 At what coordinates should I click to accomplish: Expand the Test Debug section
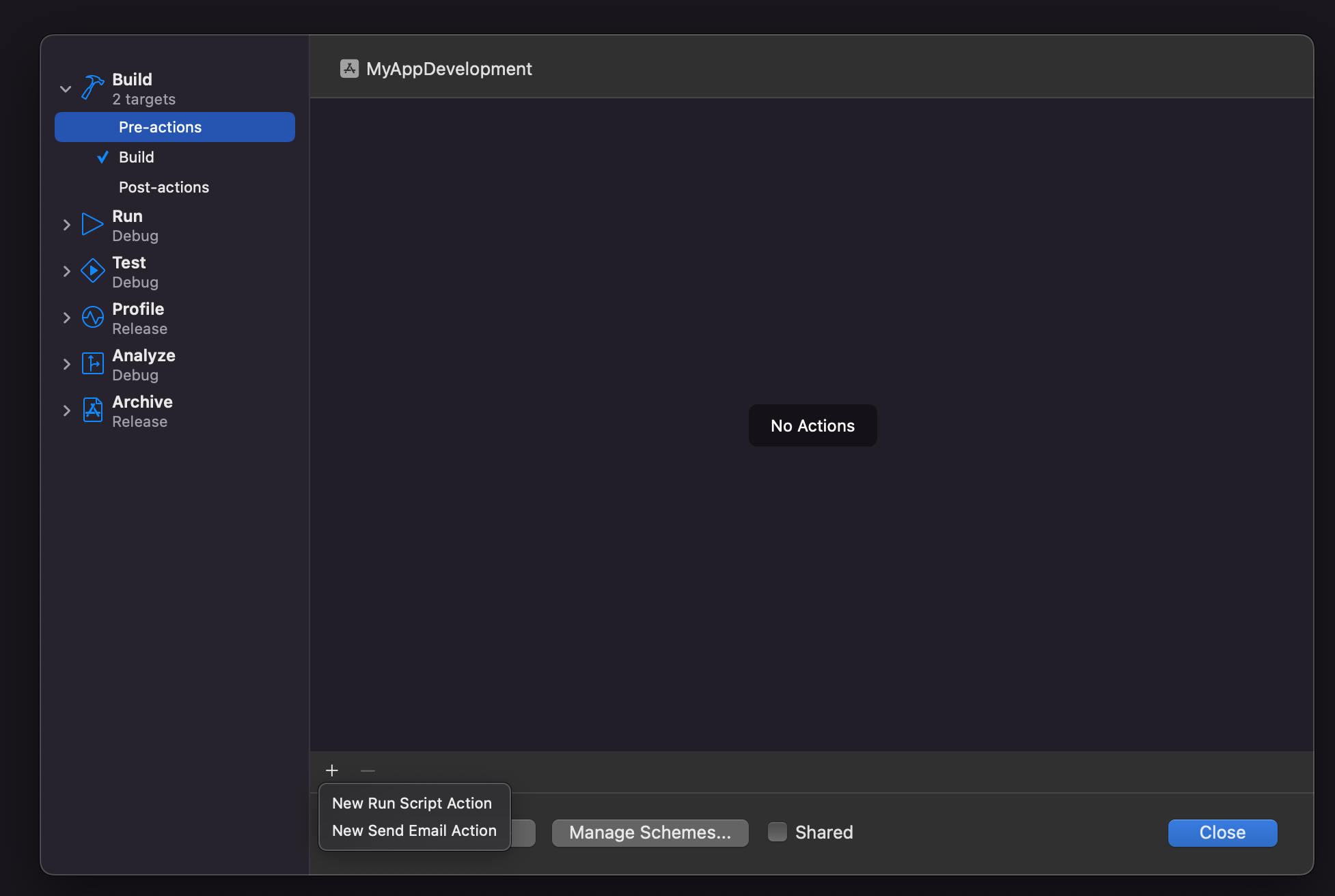[x=67, y=271]
